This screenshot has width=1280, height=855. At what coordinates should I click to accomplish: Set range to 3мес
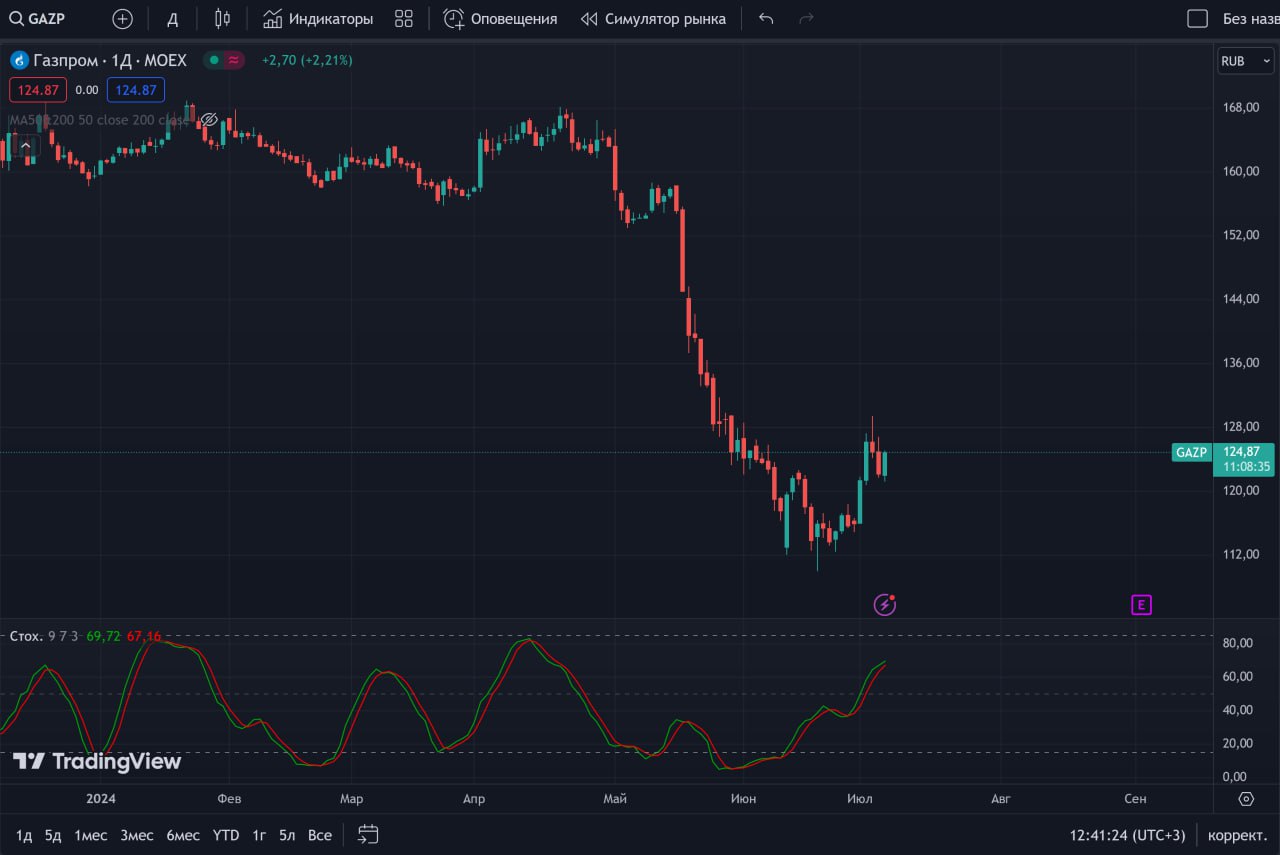tap(137, 835)
